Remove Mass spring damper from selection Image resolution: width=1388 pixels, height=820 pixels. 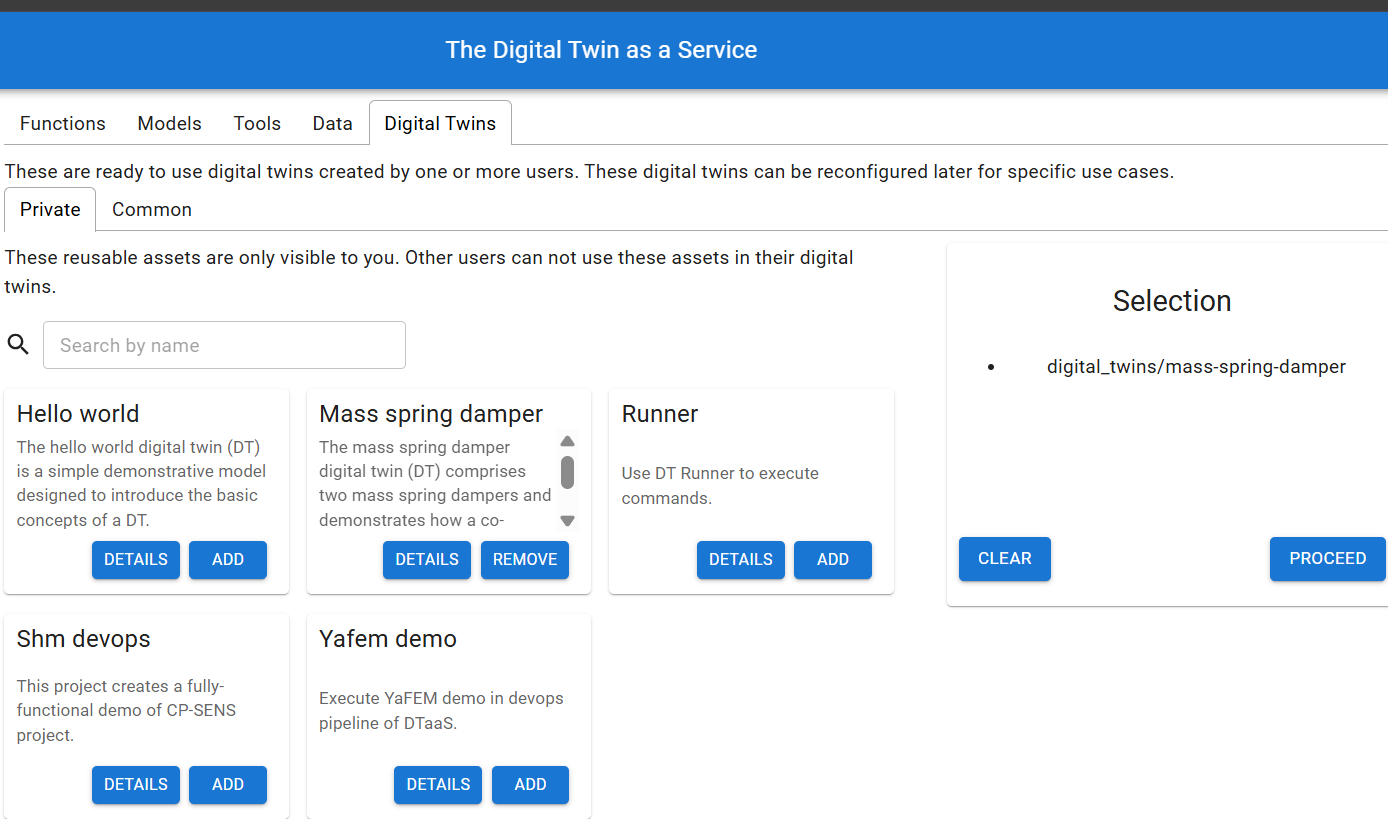[525, 559]
